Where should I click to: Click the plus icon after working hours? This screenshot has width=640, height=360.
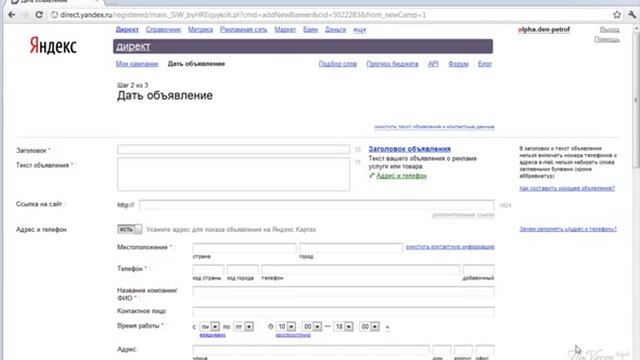pos(387,327)
